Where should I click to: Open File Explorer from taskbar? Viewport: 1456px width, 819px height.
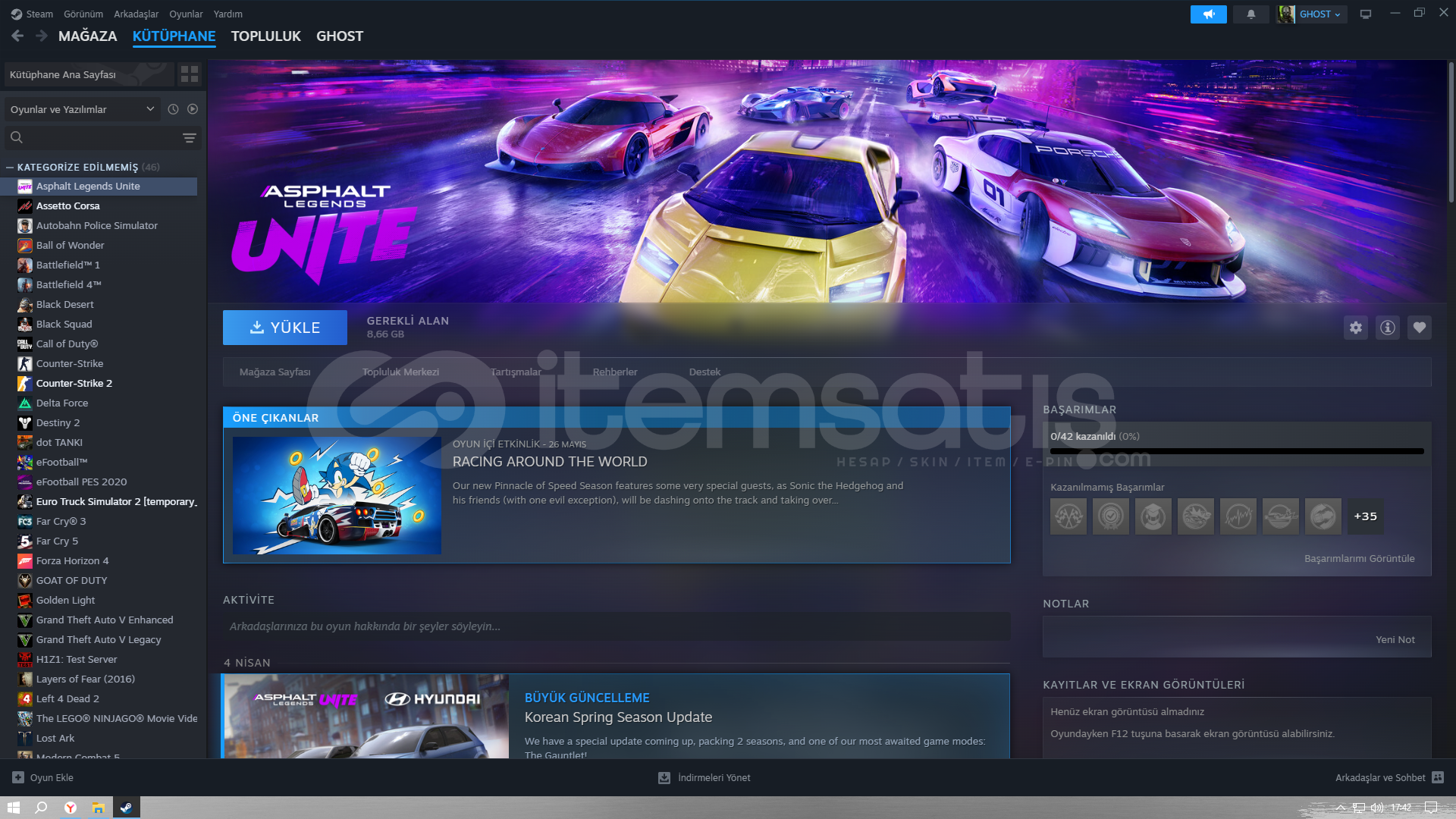click(98, 808)
